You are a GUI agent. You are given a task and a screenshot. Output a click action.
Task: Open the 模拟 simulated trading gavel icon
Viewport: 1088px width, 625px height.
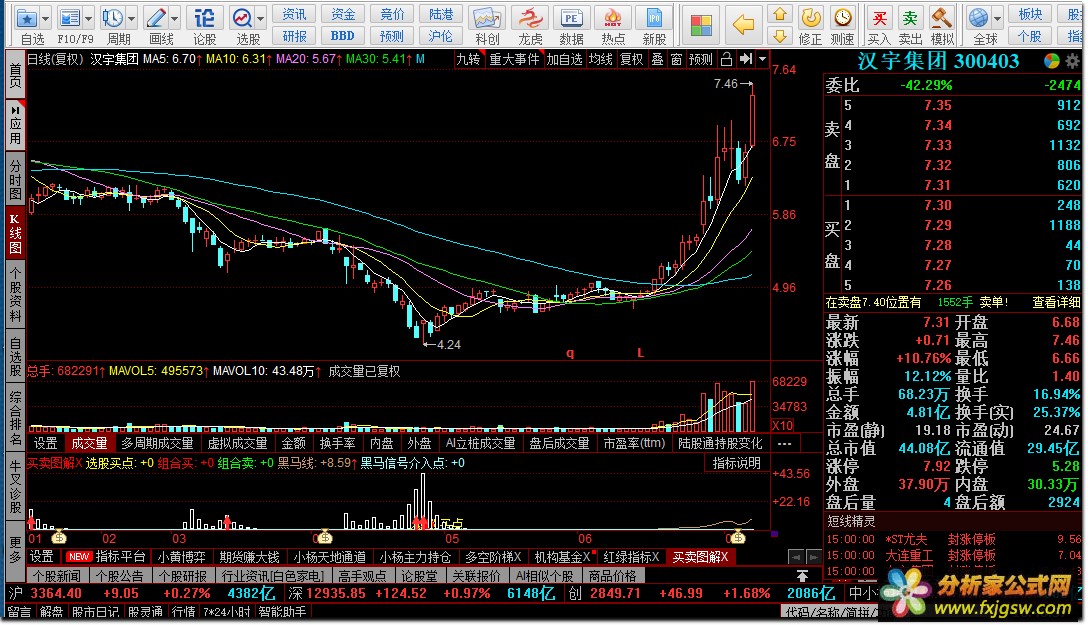[x=942, y=17]
